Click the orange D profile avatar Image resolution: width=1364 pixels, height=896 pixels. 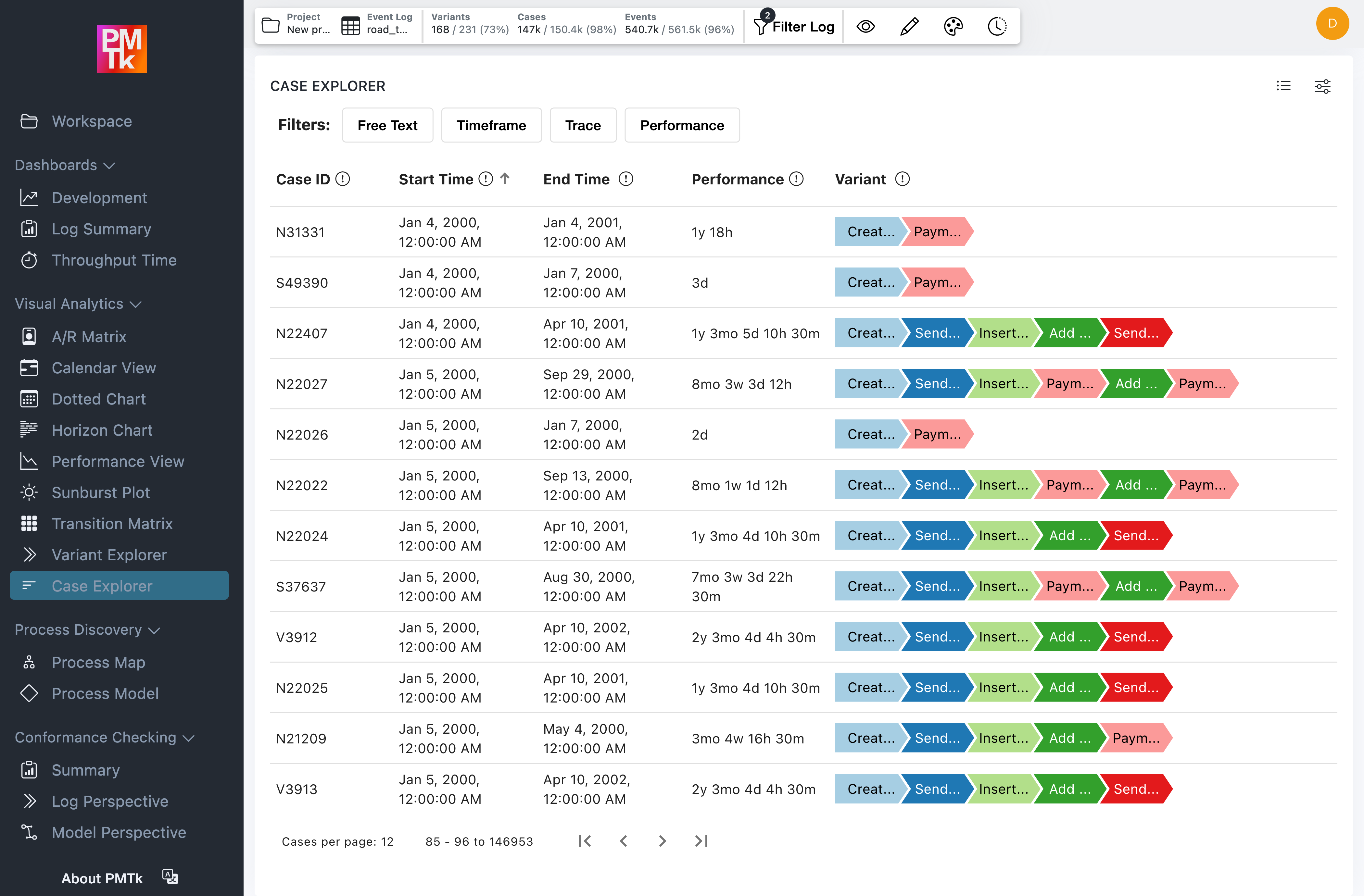pyautogui.click(x=1332, y=23)
